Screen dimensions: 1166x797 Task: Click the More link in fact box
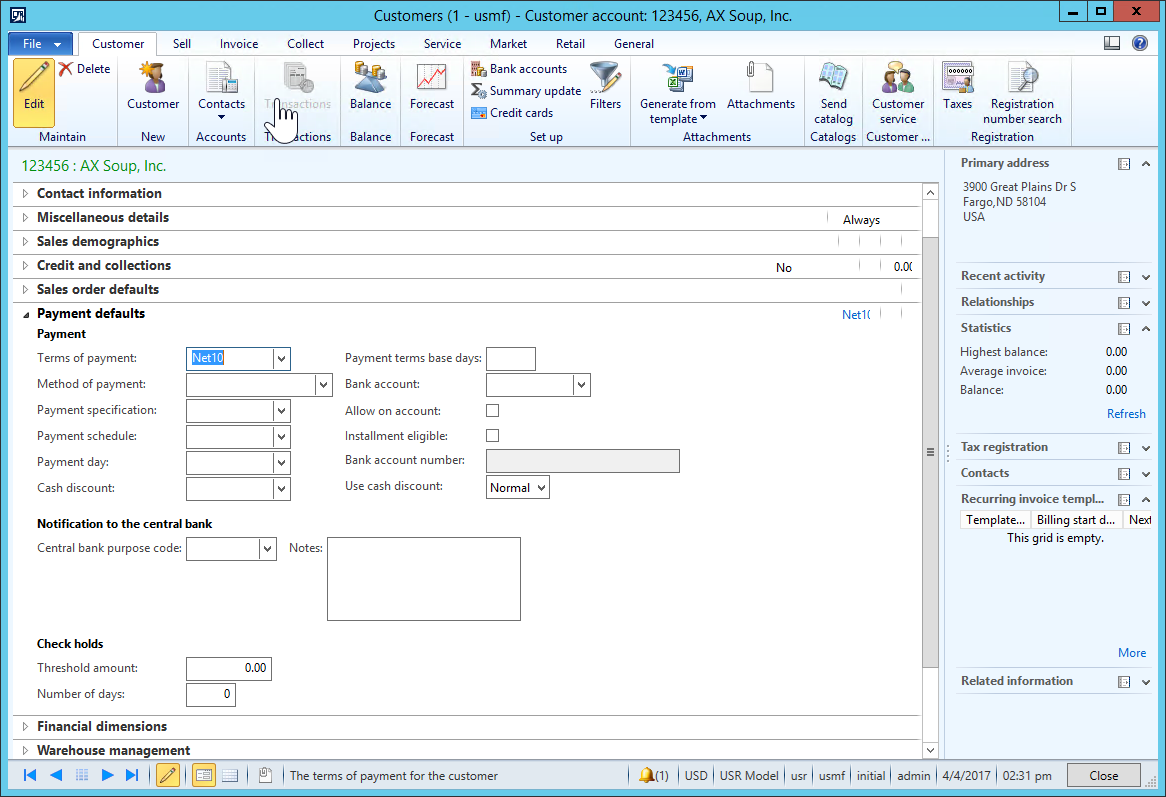[1132, 653]
